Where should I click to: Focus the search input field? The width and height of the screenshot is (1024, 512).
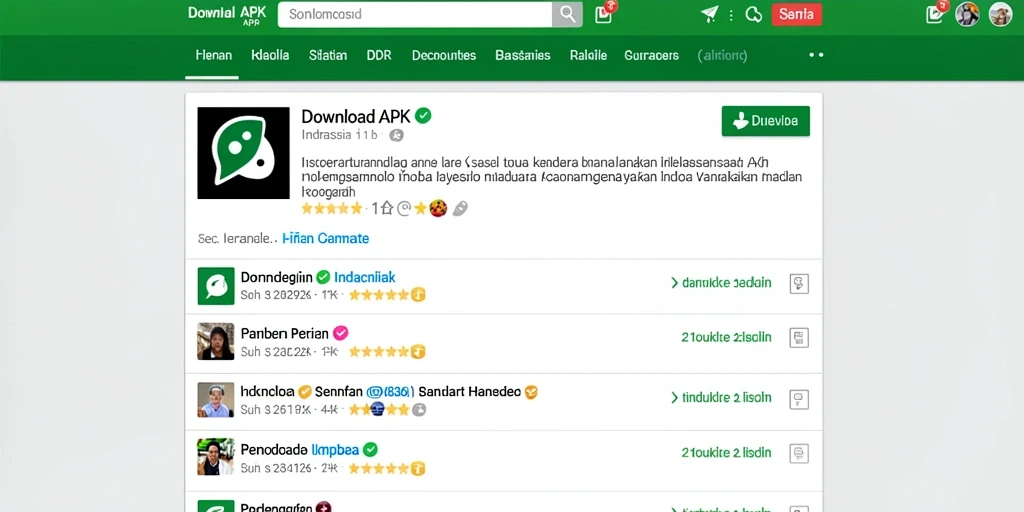tap(415, 14)
